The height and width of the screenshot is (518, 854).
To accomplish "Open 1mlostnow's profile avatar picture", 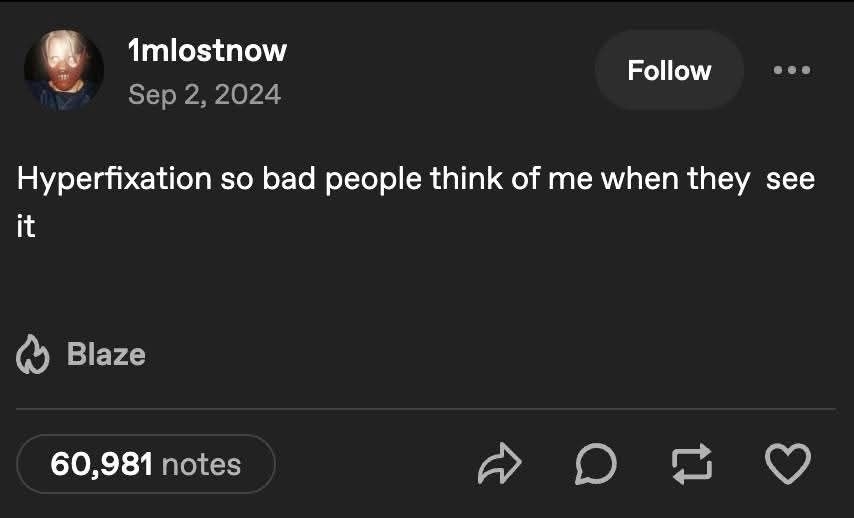I will pos(63,69).
